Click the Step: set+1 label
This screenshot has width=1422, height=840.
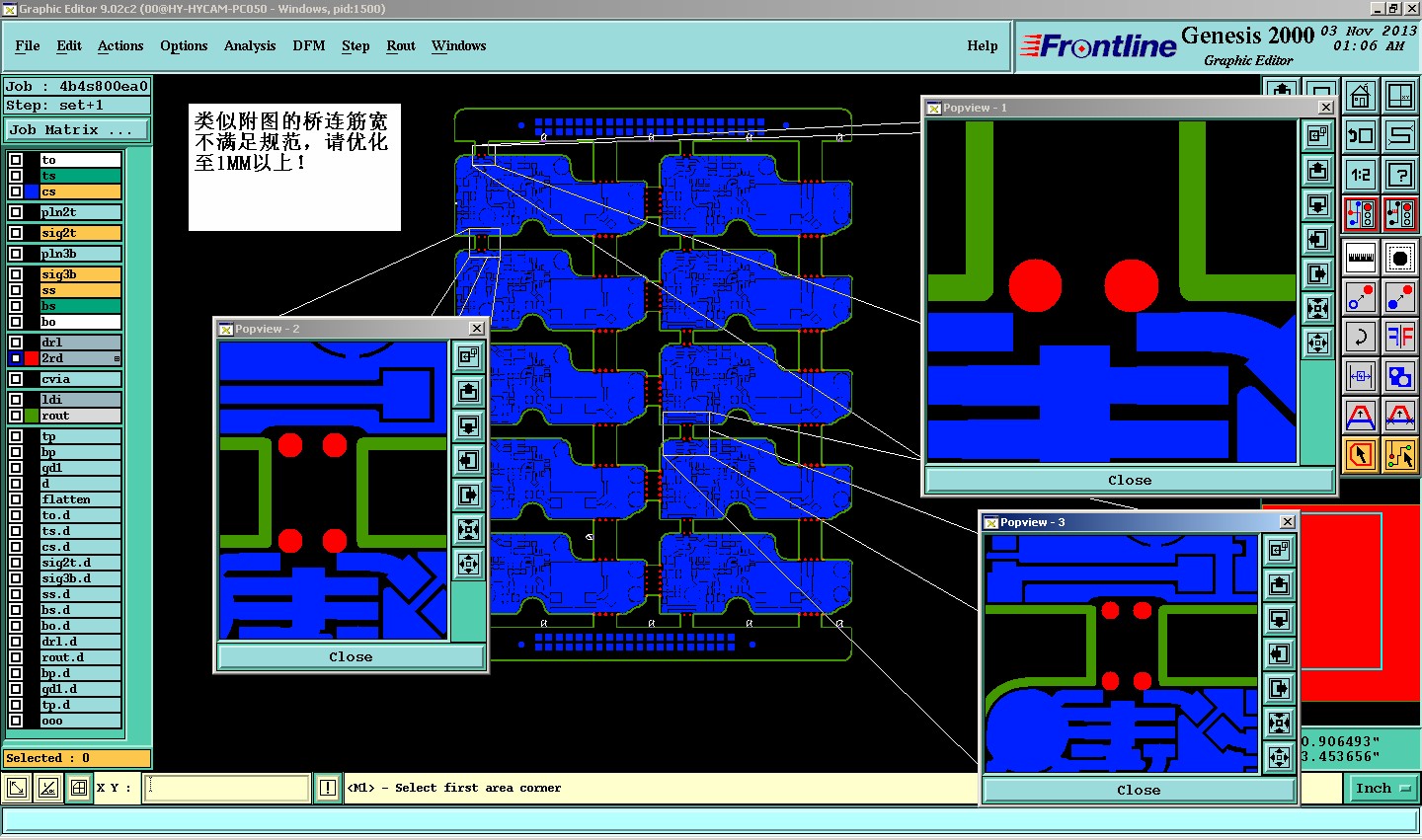coord(77,105)
